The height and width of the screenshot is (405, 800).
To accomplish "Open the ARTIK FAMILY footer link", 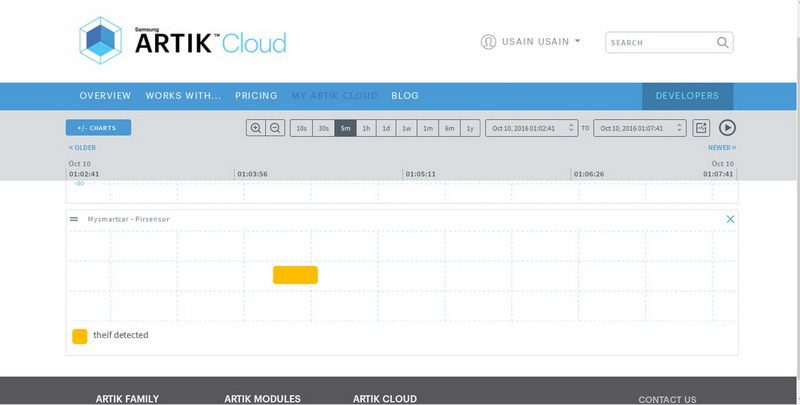I will tap(127, 399).
